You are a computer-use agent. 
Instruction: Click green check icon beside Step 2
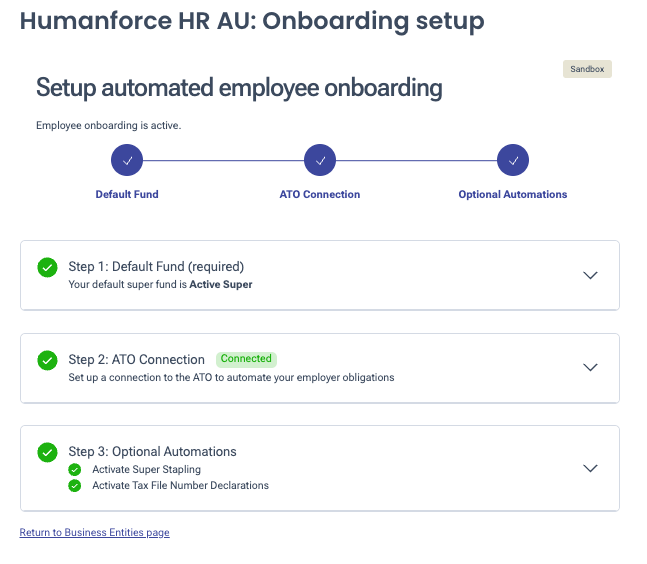(x=47, y=359)
